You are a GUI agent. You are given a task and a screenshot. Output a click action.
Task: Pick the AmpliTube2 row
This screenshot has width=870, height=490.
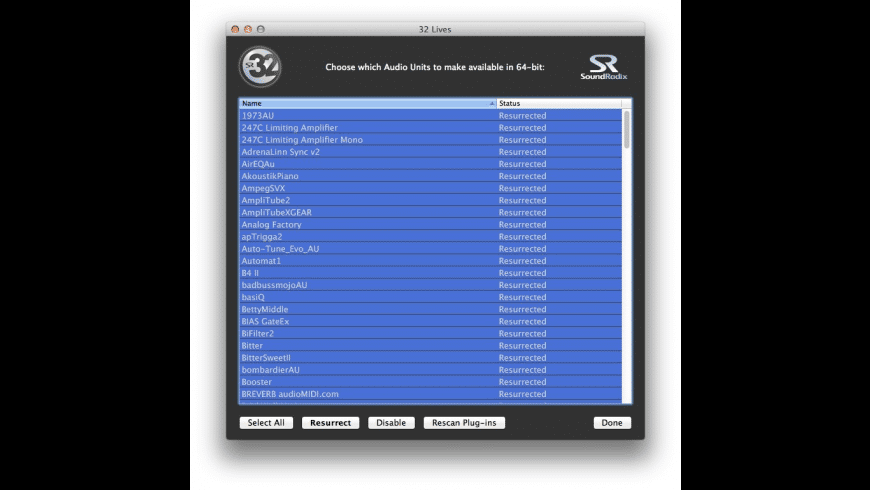431,200
